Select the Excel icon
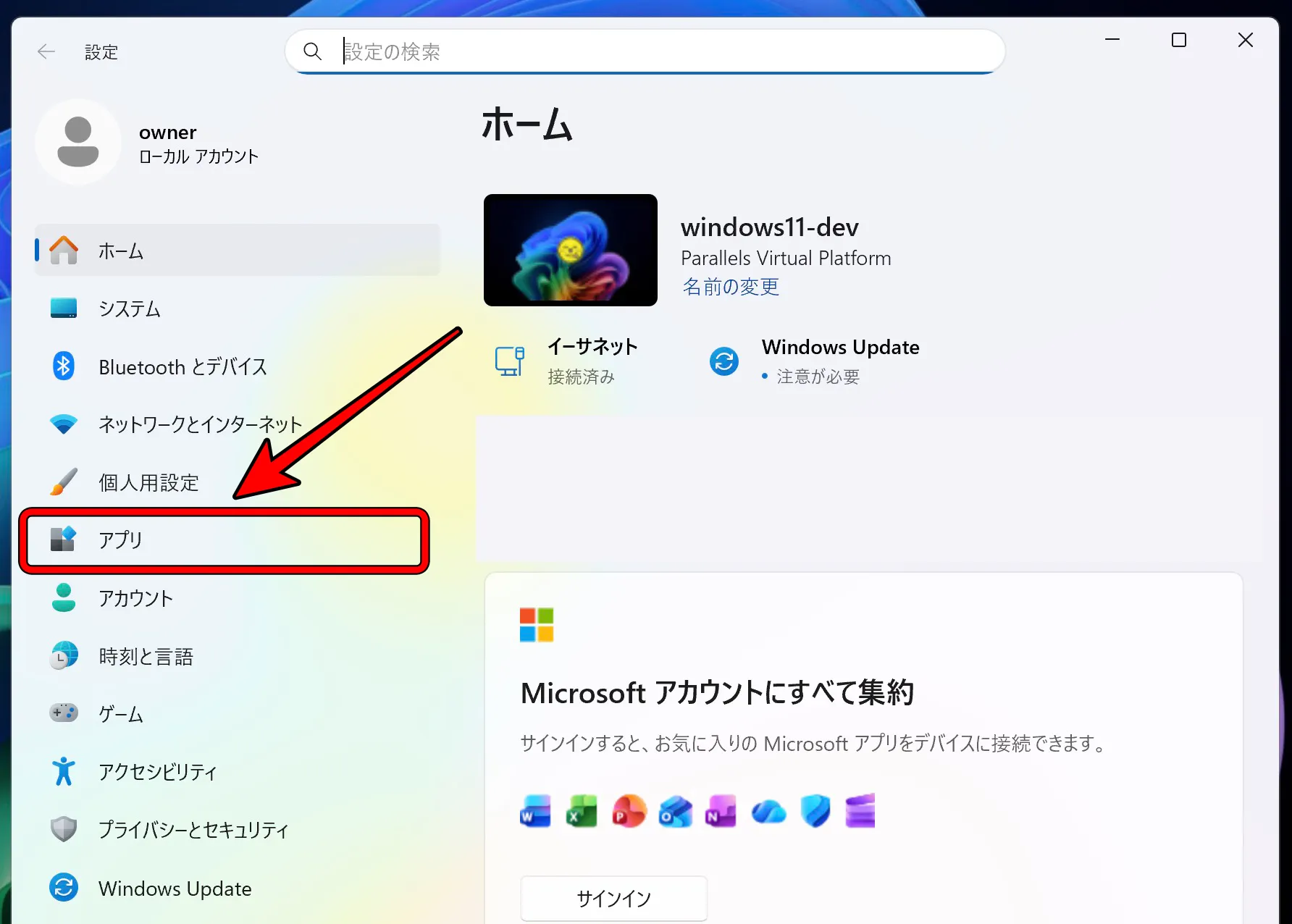Viewport: 1292px width, 924px height. (581, 811)
